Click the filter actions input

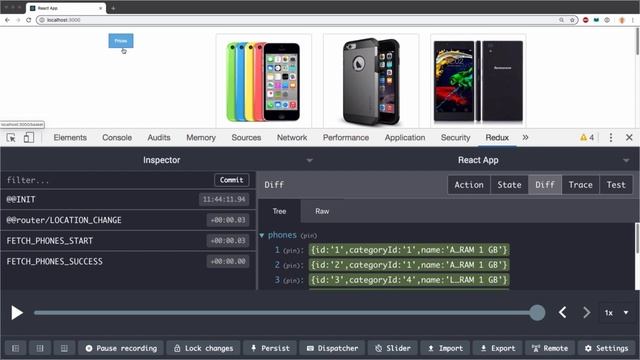click(x=108, y=180)
